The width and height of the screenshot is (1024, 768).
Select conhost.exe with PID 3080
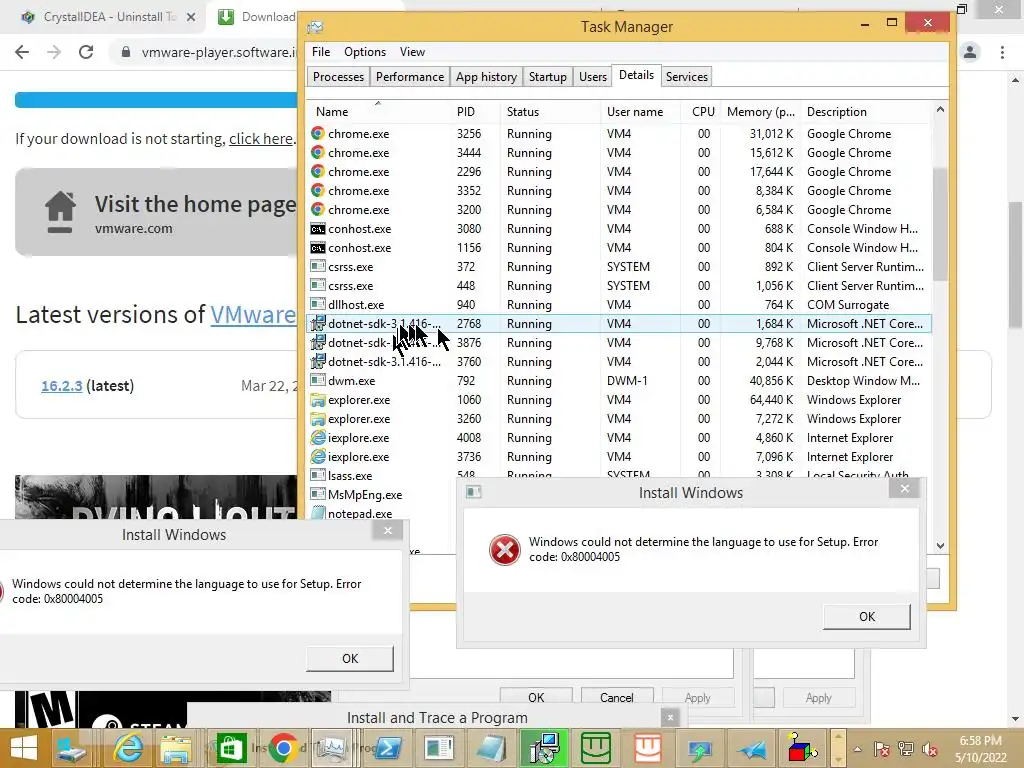pyautogui.click(x=619, y=229)
